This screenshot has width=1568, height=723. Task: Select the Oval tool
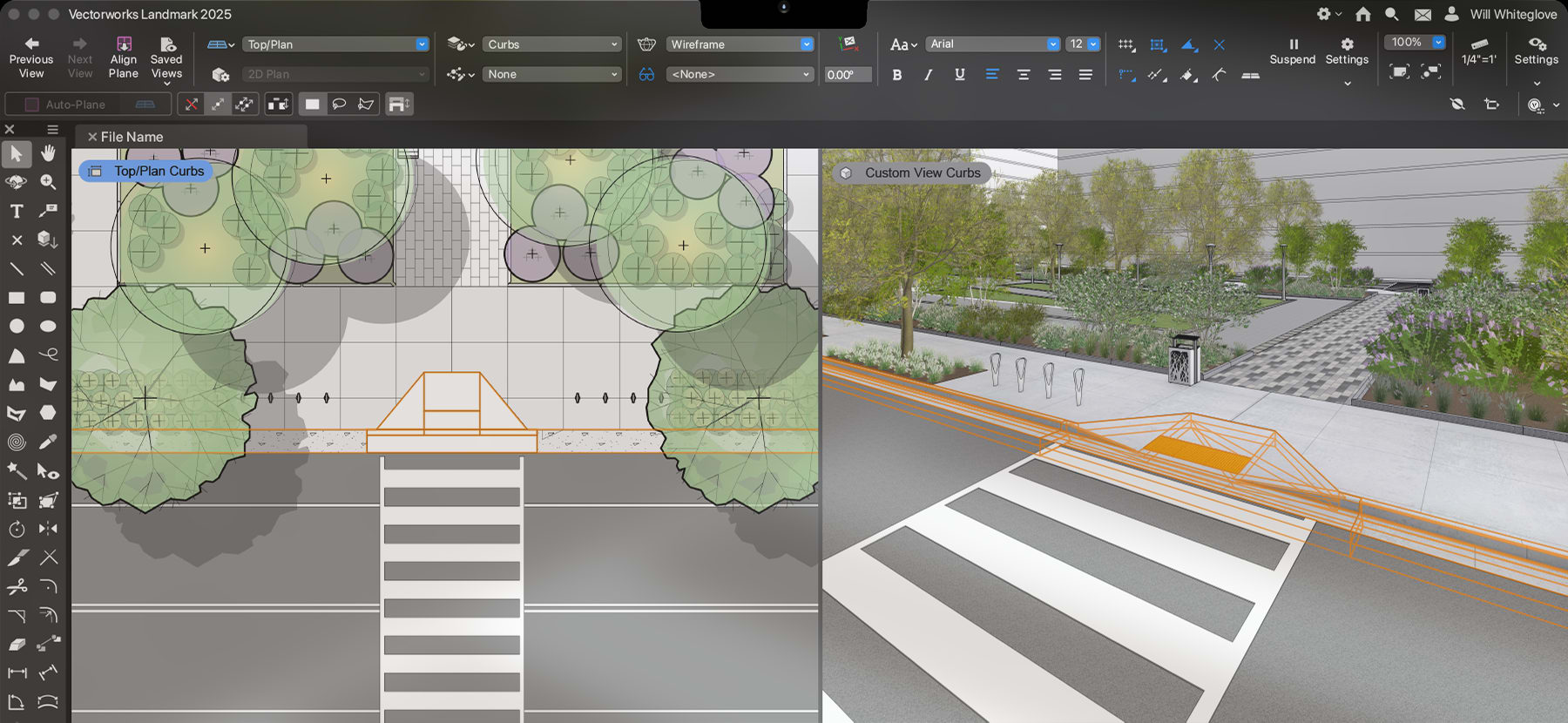(48, 326)
